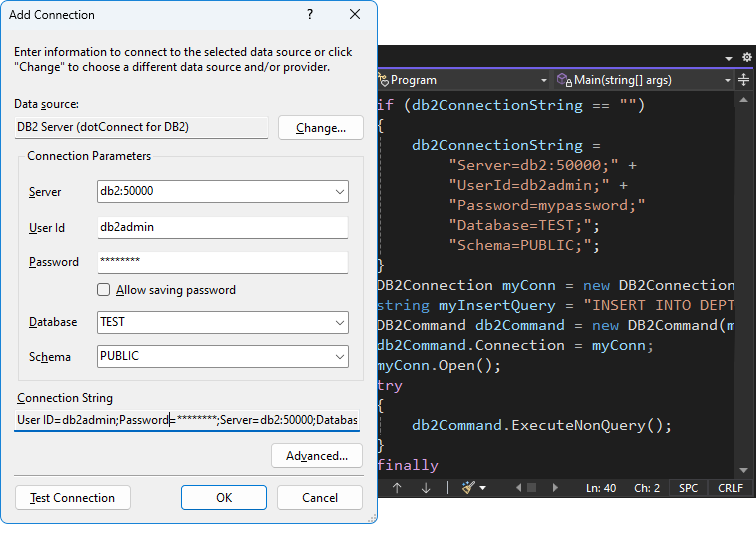Click the try keyword in code
This screenshot has width=756, height=541.
(390, 385)
